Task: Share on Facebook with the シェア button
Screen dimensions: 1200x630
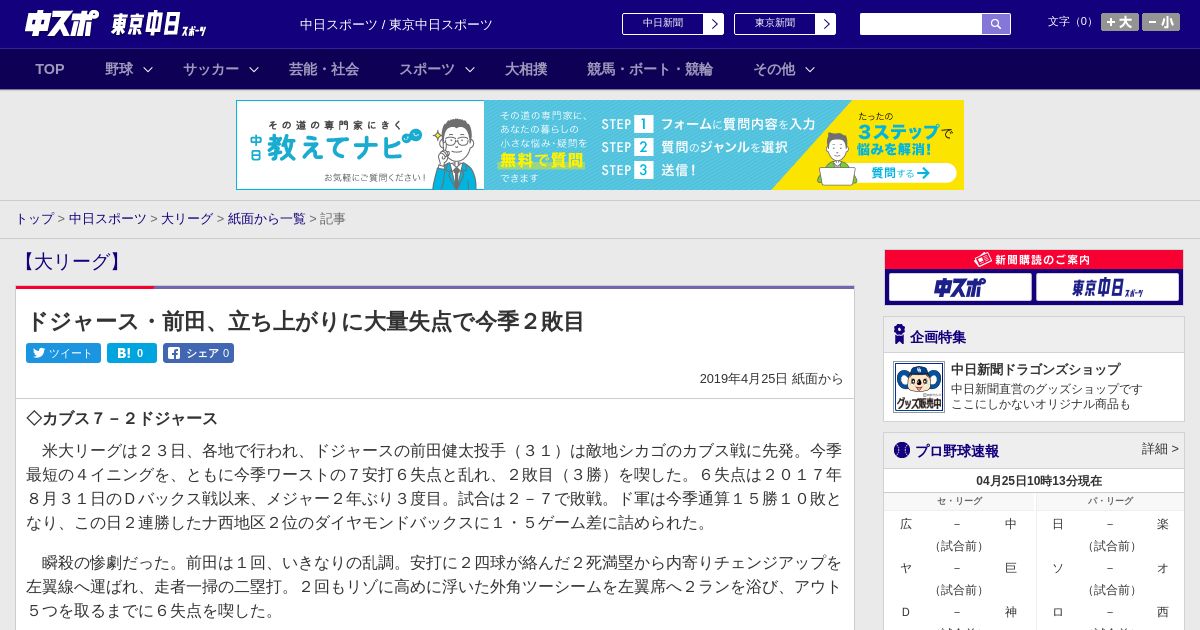Action: (198, 353)
